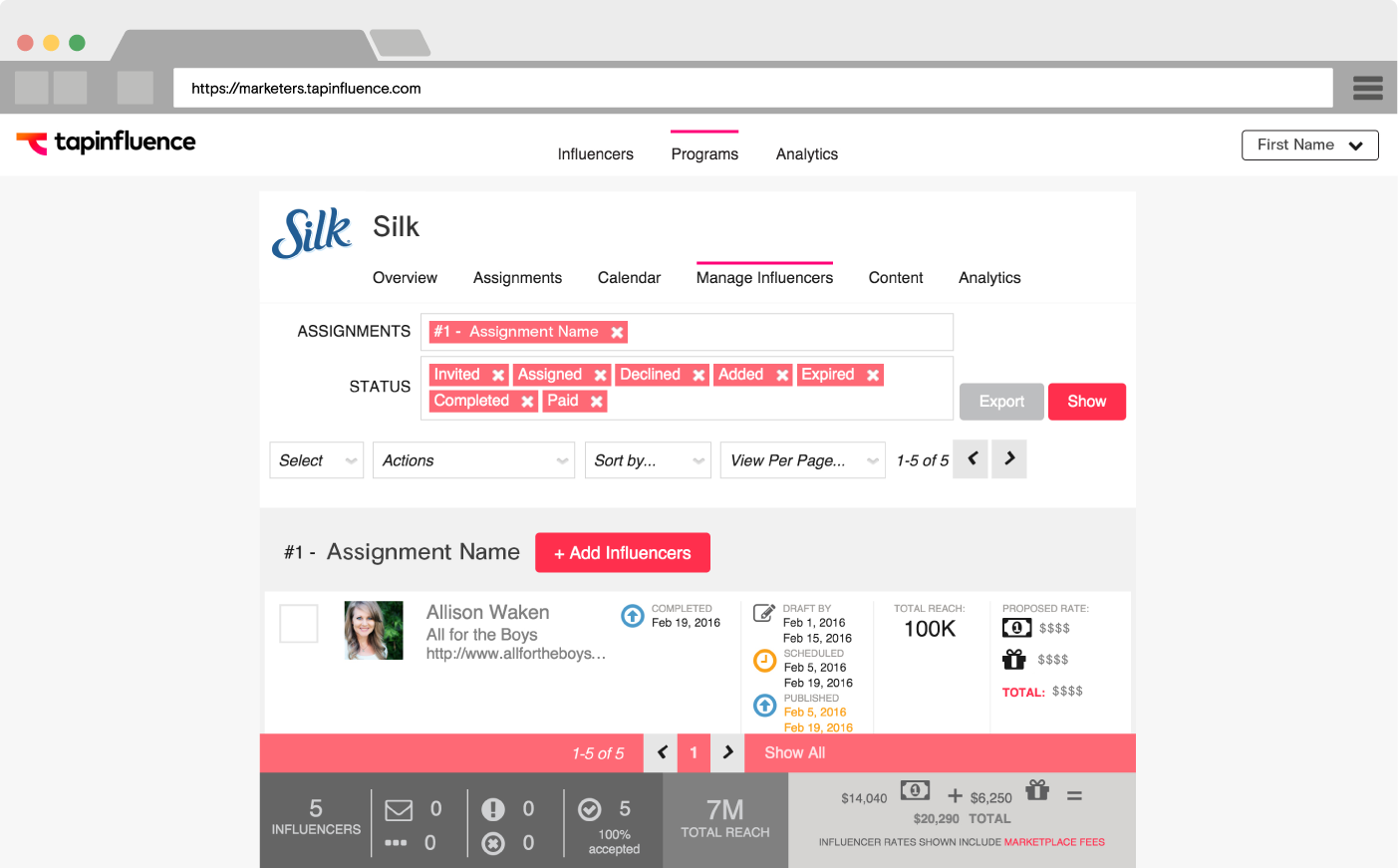Switch to the Content tab
1398x868 pixels.
pos(896,278)
